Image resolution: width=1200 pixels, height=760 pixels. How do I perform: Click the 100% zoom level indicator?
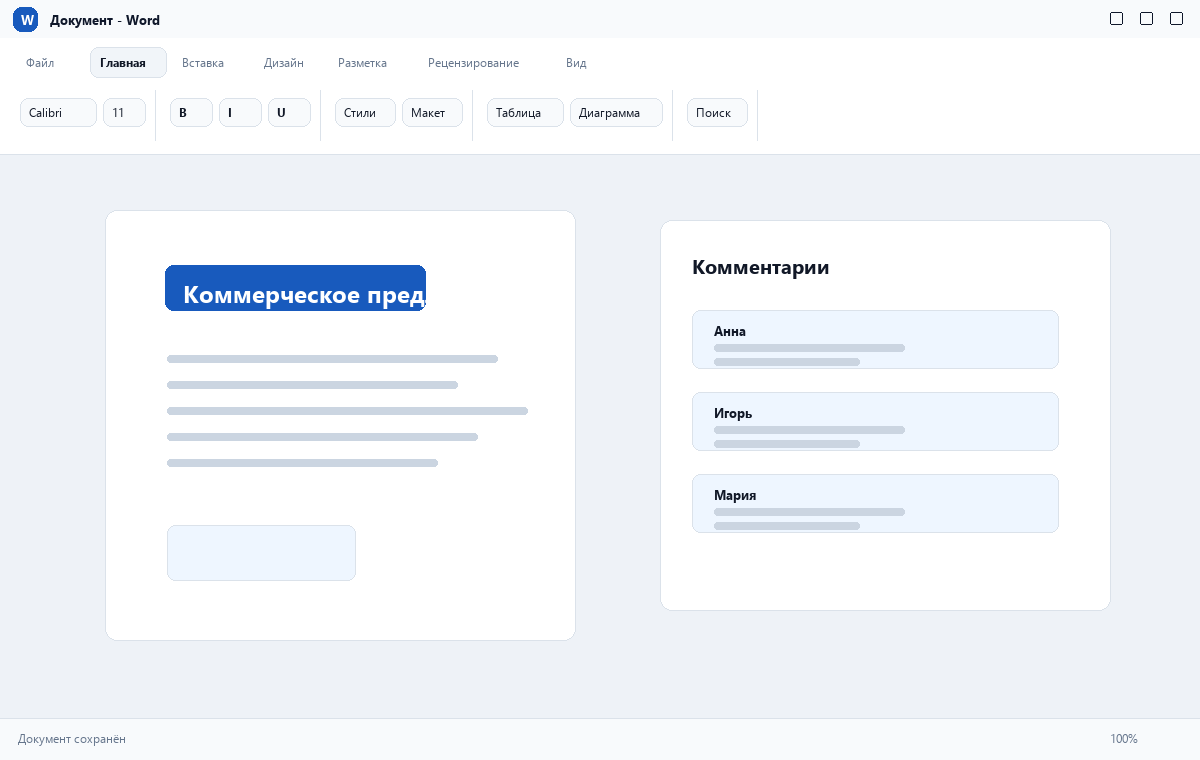point(1124,739)
